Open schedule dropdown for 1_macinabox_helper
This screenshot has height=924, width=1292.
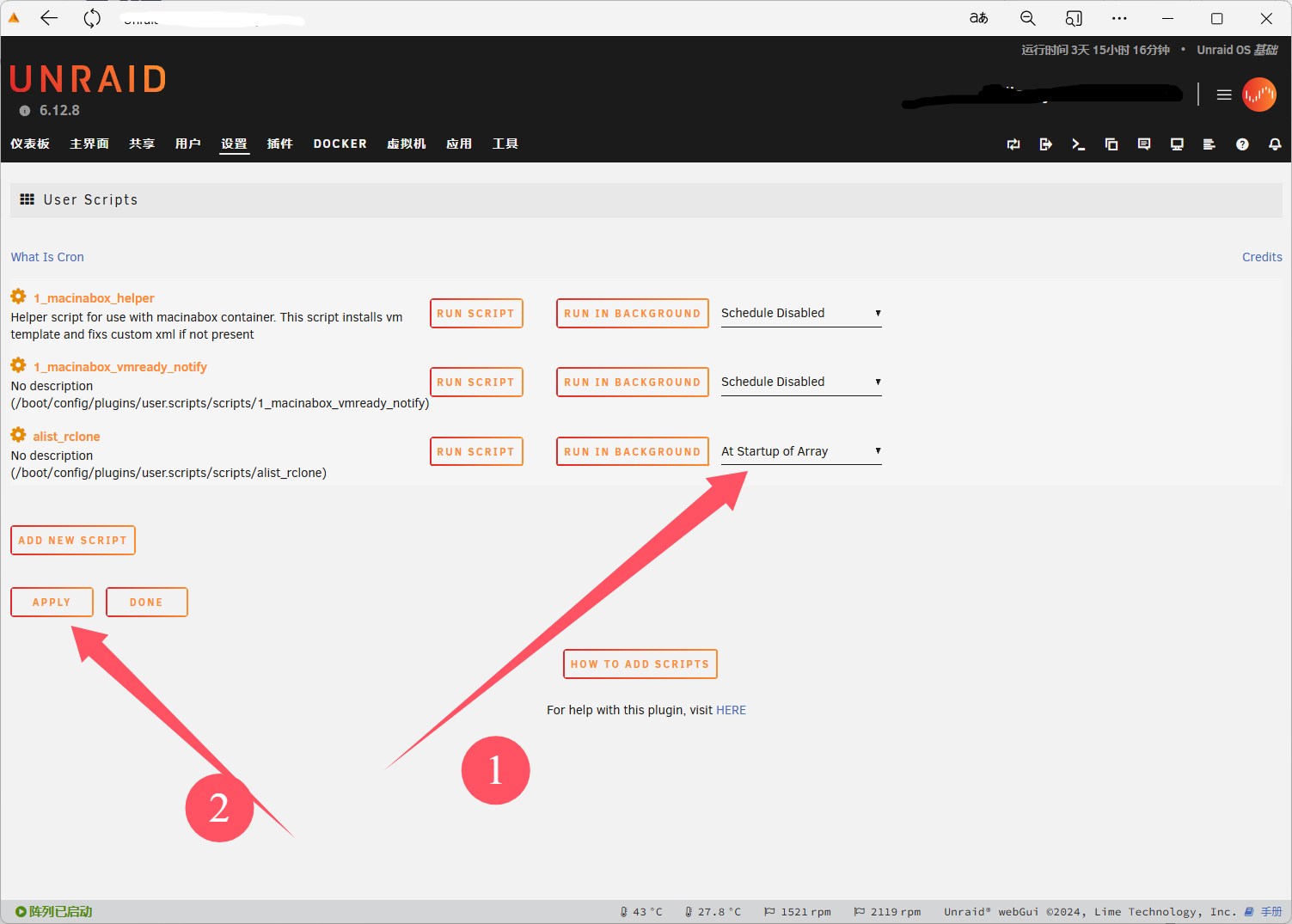coord(800,313)
